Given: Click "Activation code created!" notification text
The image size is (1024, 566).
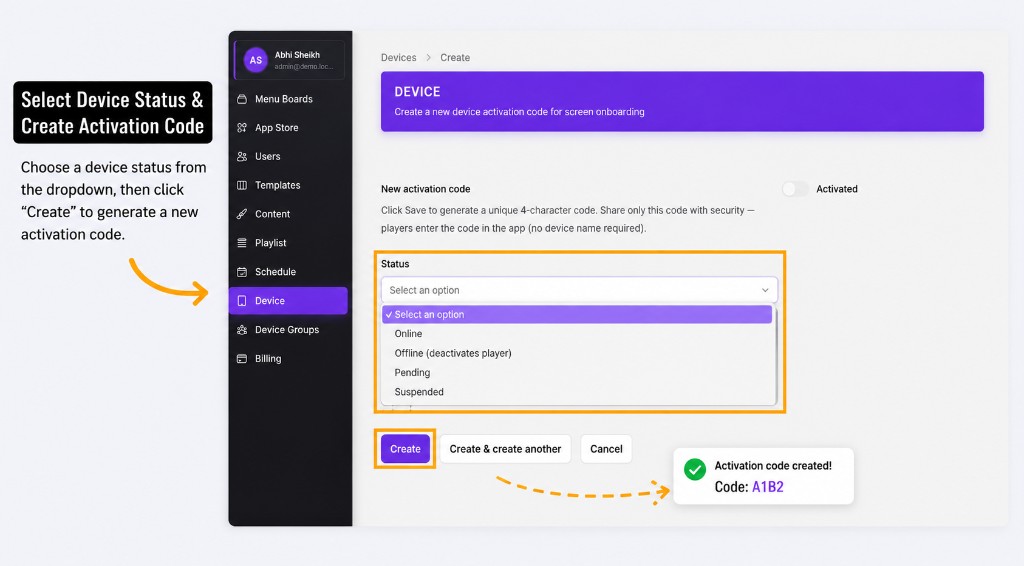Looking at the screenshot, I should pos(773,465).
